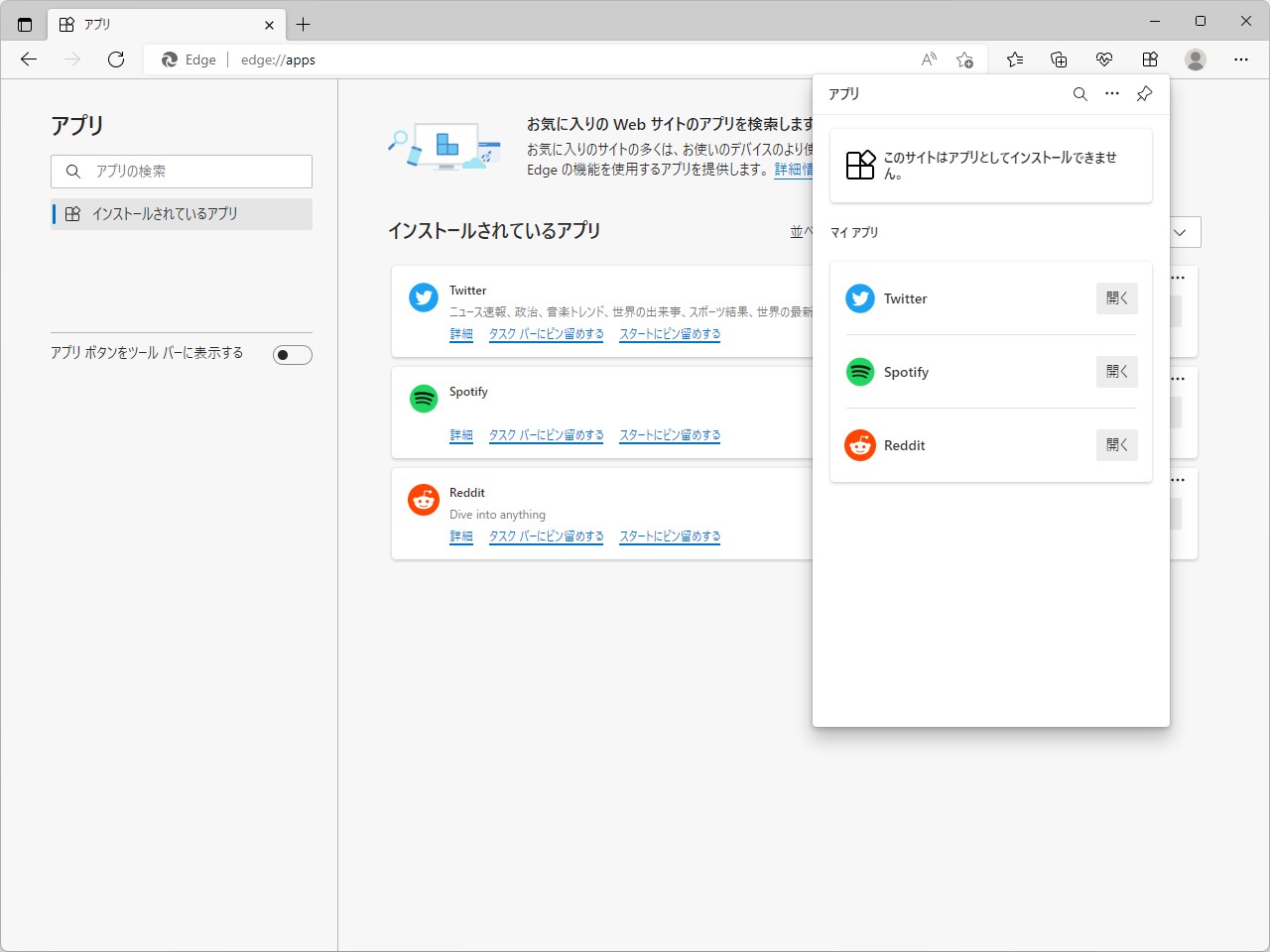Click the profile avatar icon

(1196, 59)
